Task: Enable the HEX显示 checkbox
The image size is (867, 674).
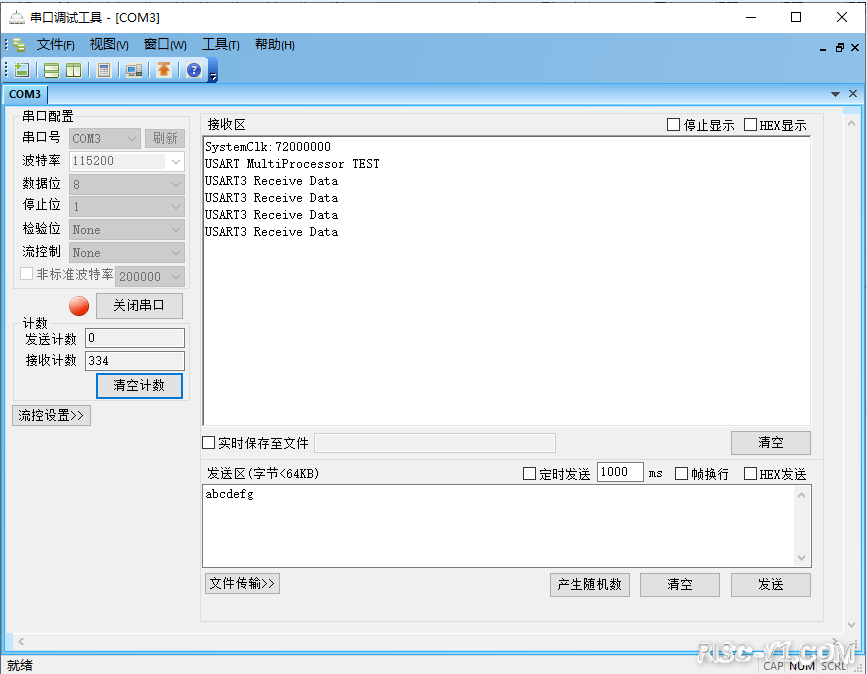Action: [750, 125]
